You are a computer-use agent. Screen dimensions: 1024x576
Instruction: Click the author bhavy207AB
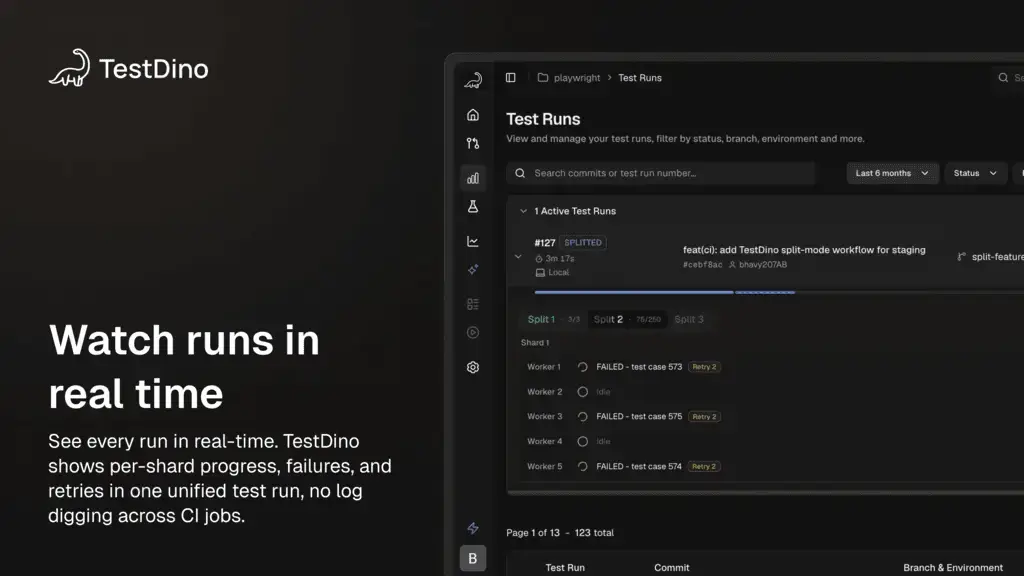click(763, 264)
